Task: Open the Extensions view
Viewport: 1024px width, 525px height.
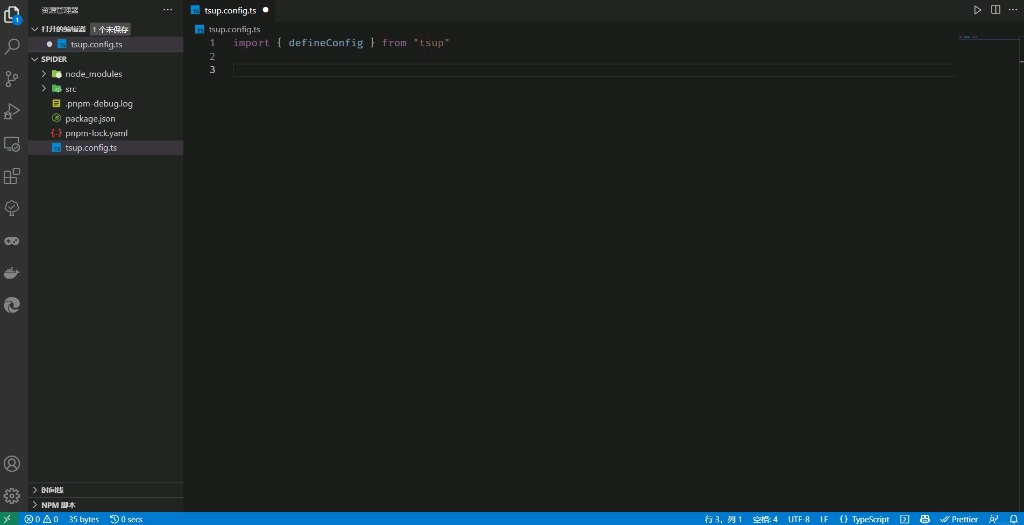Action: pyautogui.click(x=12, y=176)
